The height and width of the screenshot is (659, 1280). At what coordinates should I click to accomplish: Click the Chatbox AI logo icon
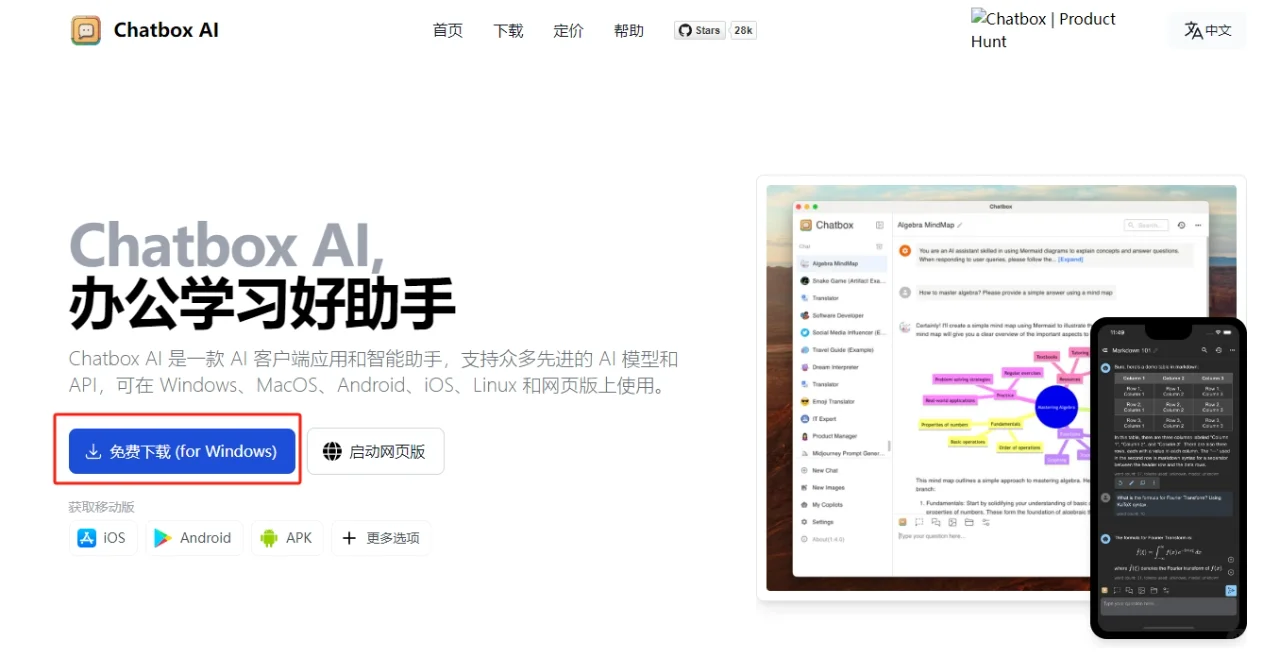[x=85, y=30]
